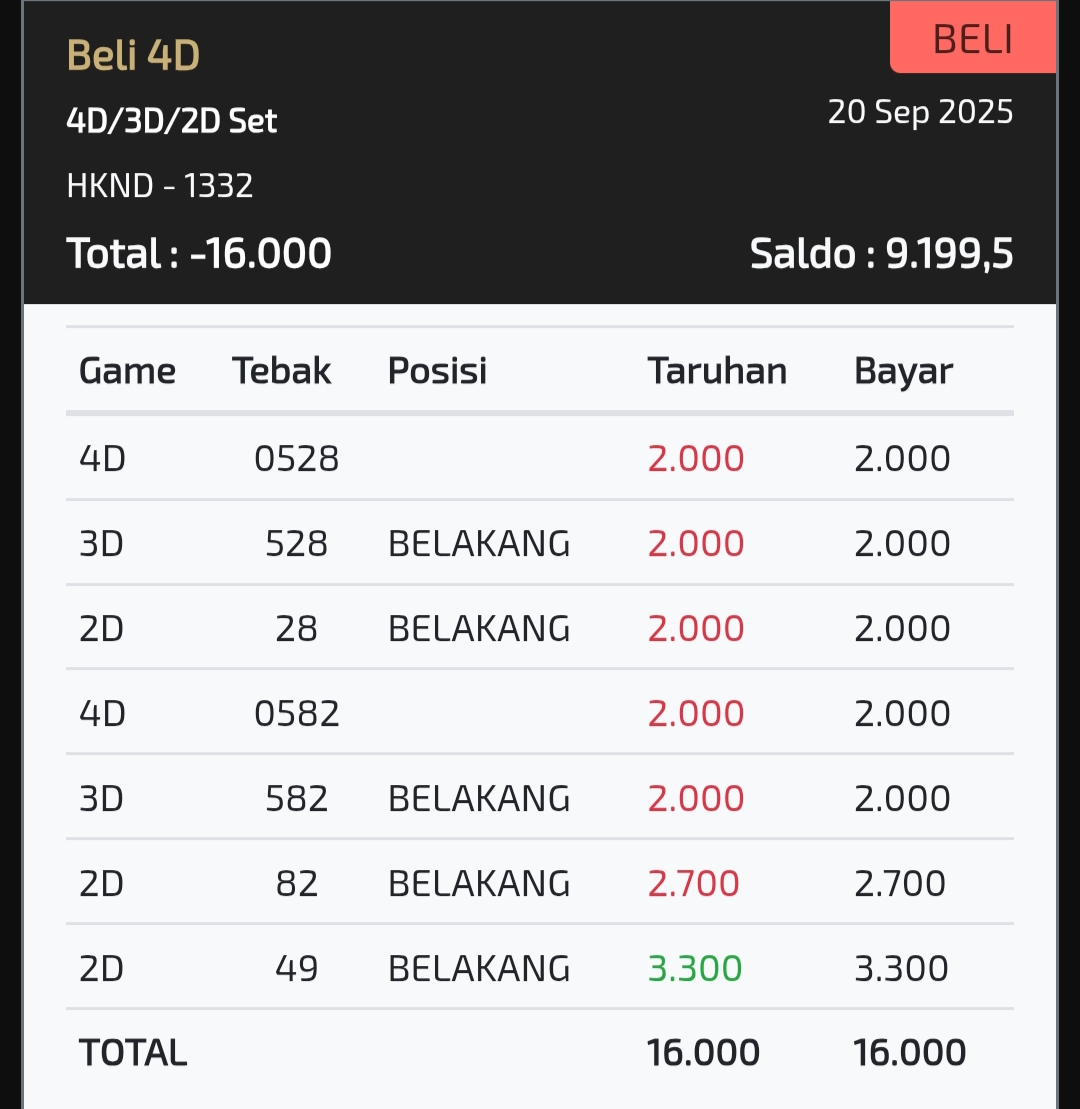Tap the red BELI badge

coord(972,39)
